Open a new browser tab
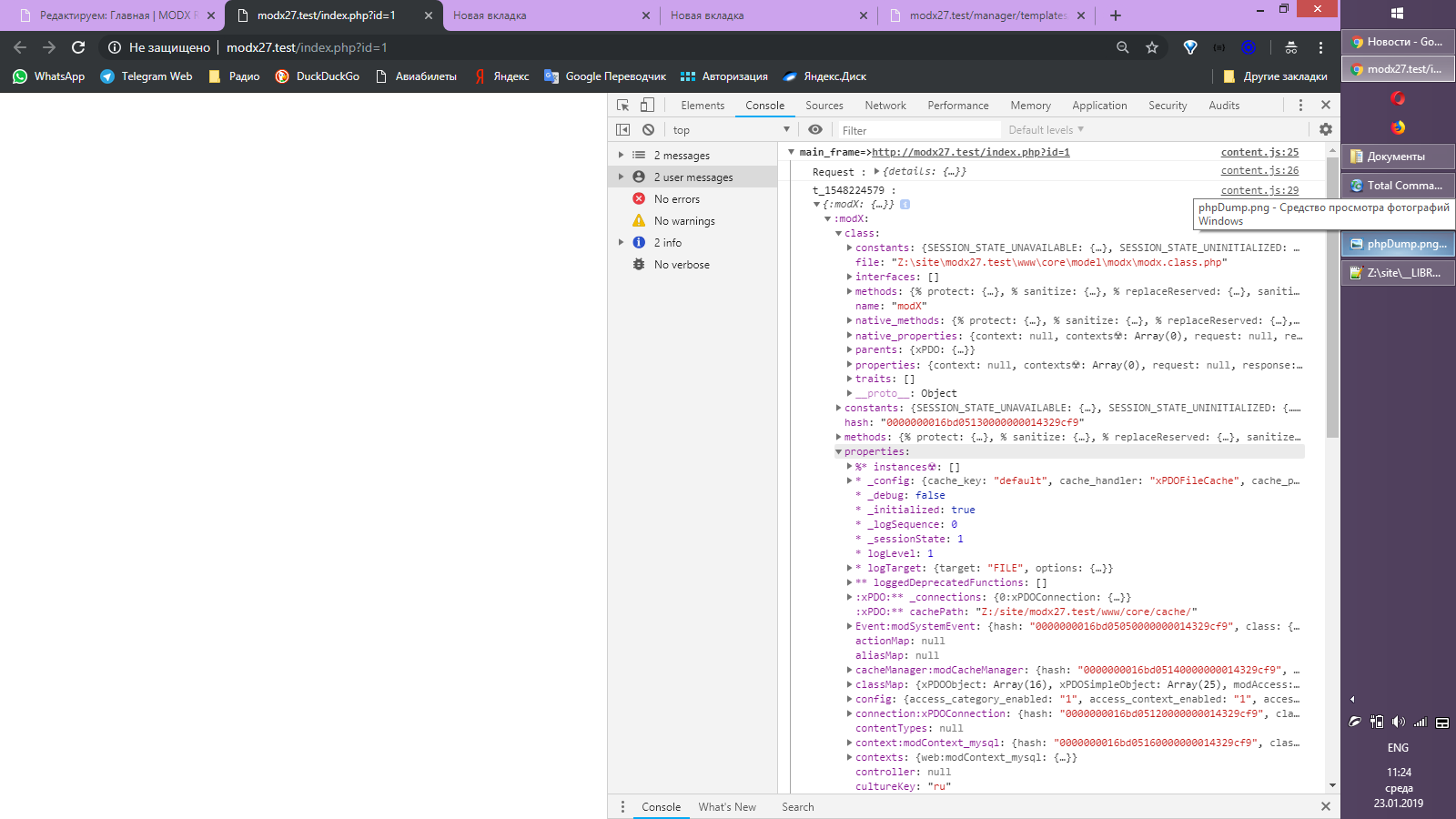The image size is (1456, 819). point(1116,15)
